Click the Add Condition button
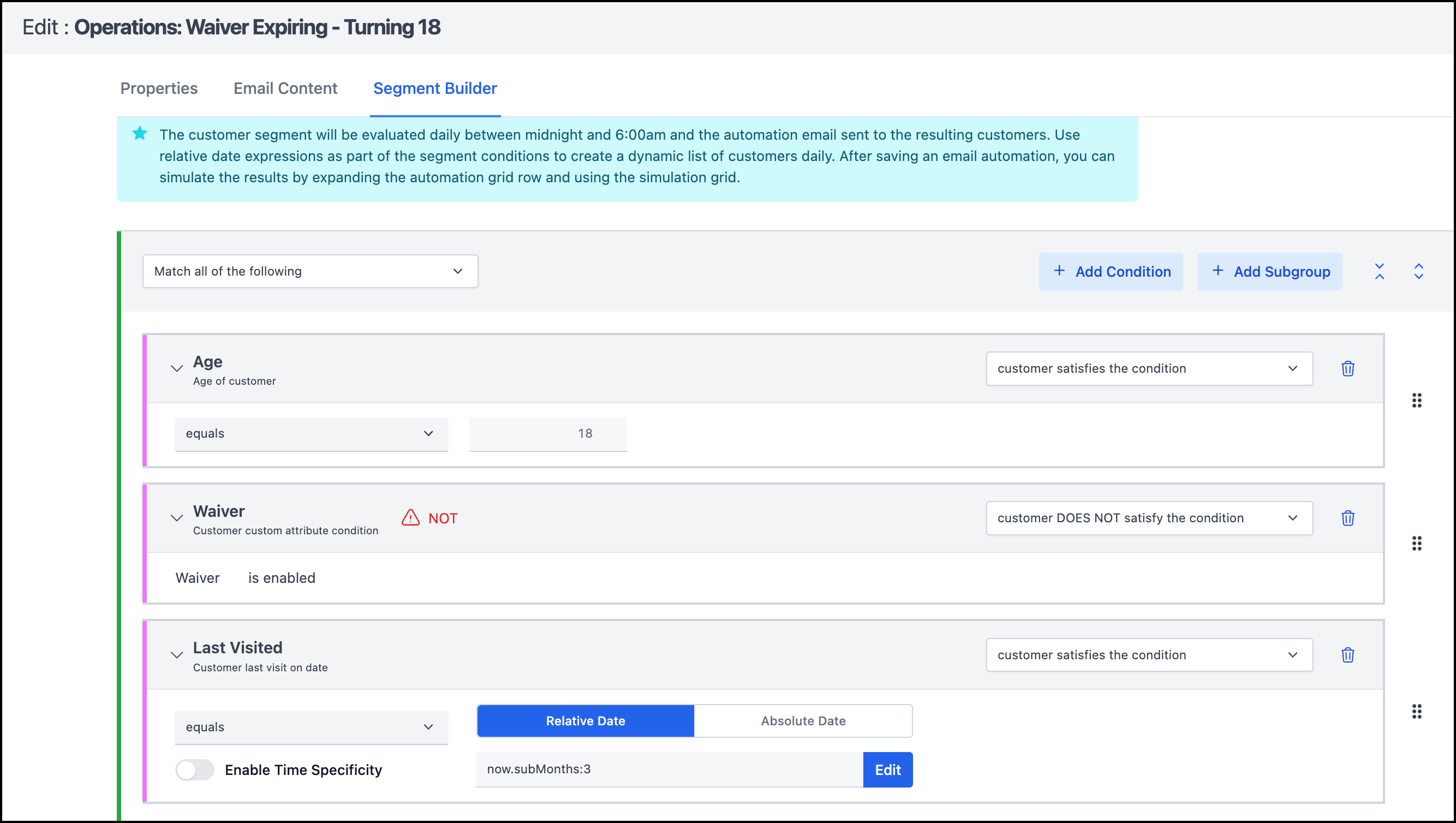The height and width of the screenshot is (823, 1456). point(1111,271)
